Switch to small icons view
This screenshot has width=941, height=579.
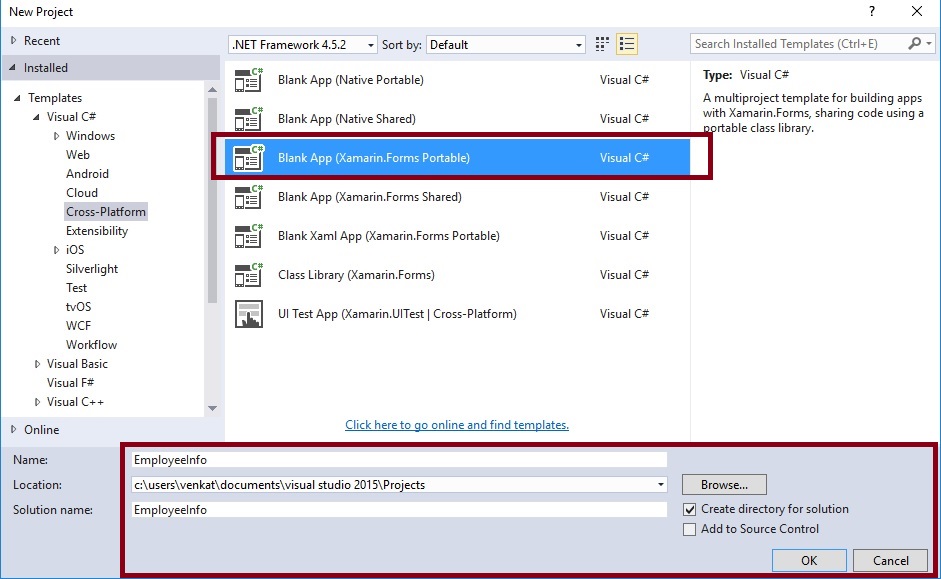(602, 44)
